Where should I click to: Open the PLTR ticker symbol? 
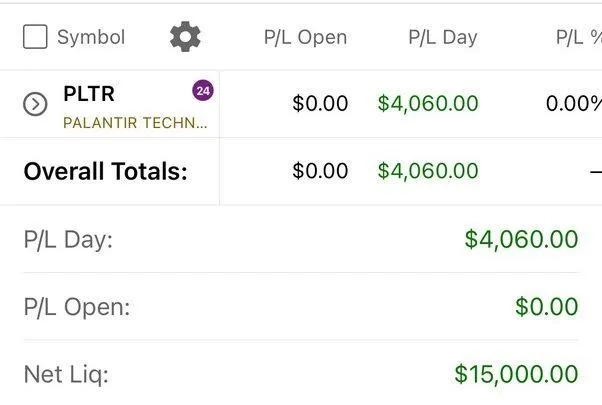click(89, 94)
